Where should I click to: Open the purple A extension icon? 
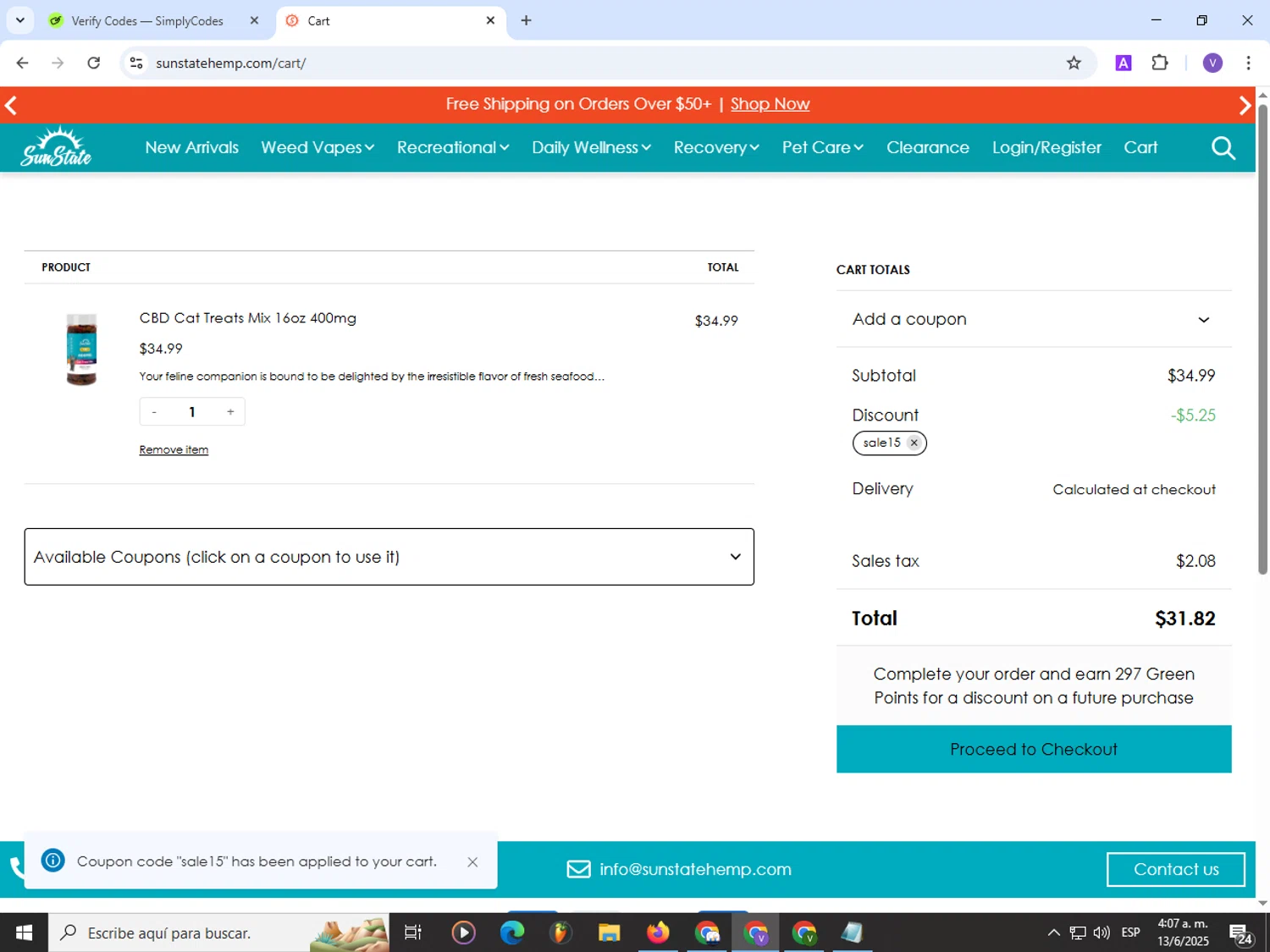[x=1124, y=63]
